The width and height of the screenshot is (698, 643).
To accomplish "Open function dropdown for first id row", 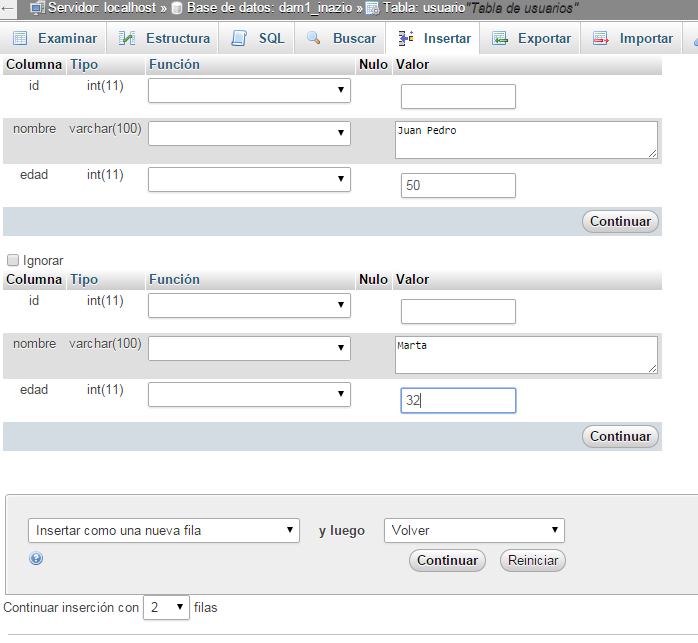I will 249,90.
